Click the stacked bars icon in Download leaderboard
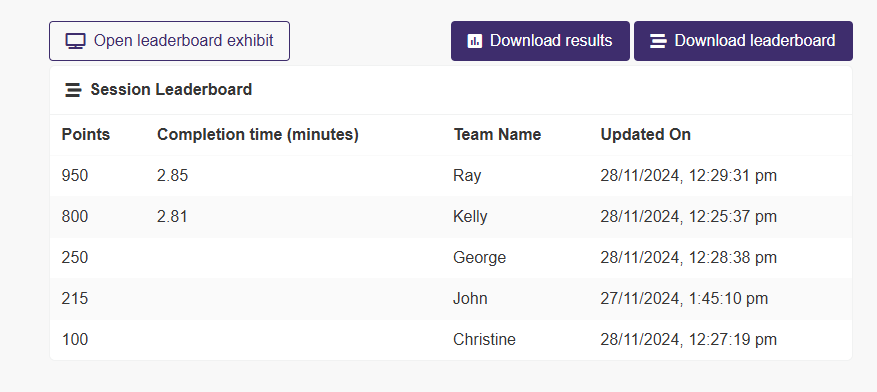This screenshot has width=877, height=392. (x=658, y=41)
